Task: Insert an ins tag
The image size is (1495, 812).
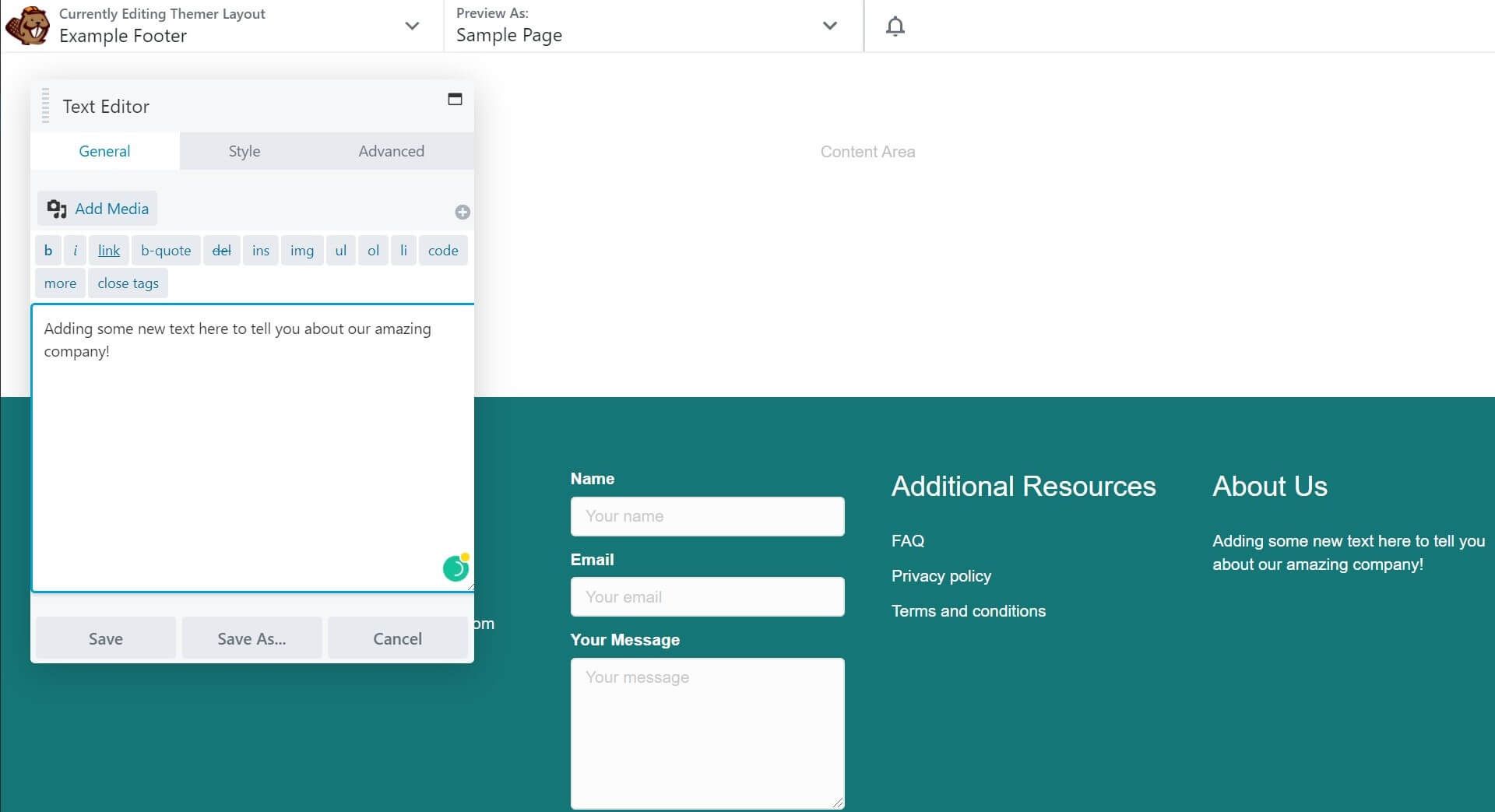Action: [x=260, y=250]
